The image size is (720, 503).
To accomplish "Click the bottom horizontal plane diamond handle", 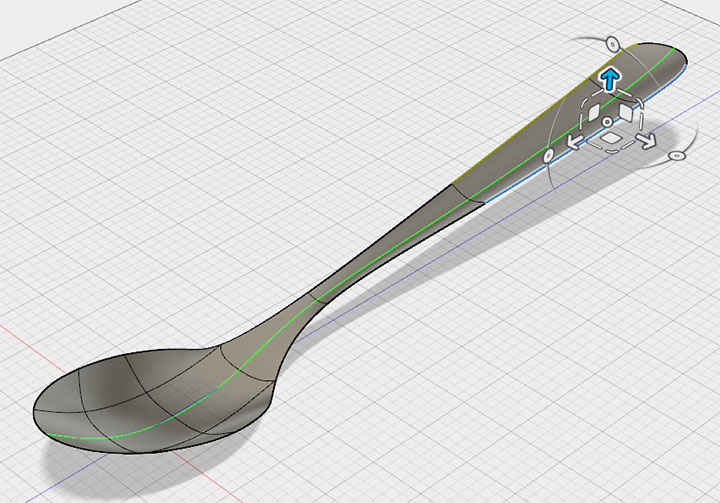I will click(x=610, y=137).
